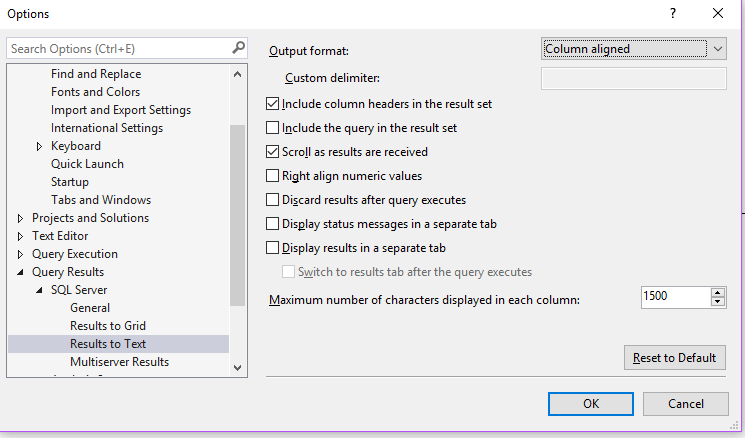Disable Scroll as results are received
Screen dimensions: 745x438
point(273,152)
